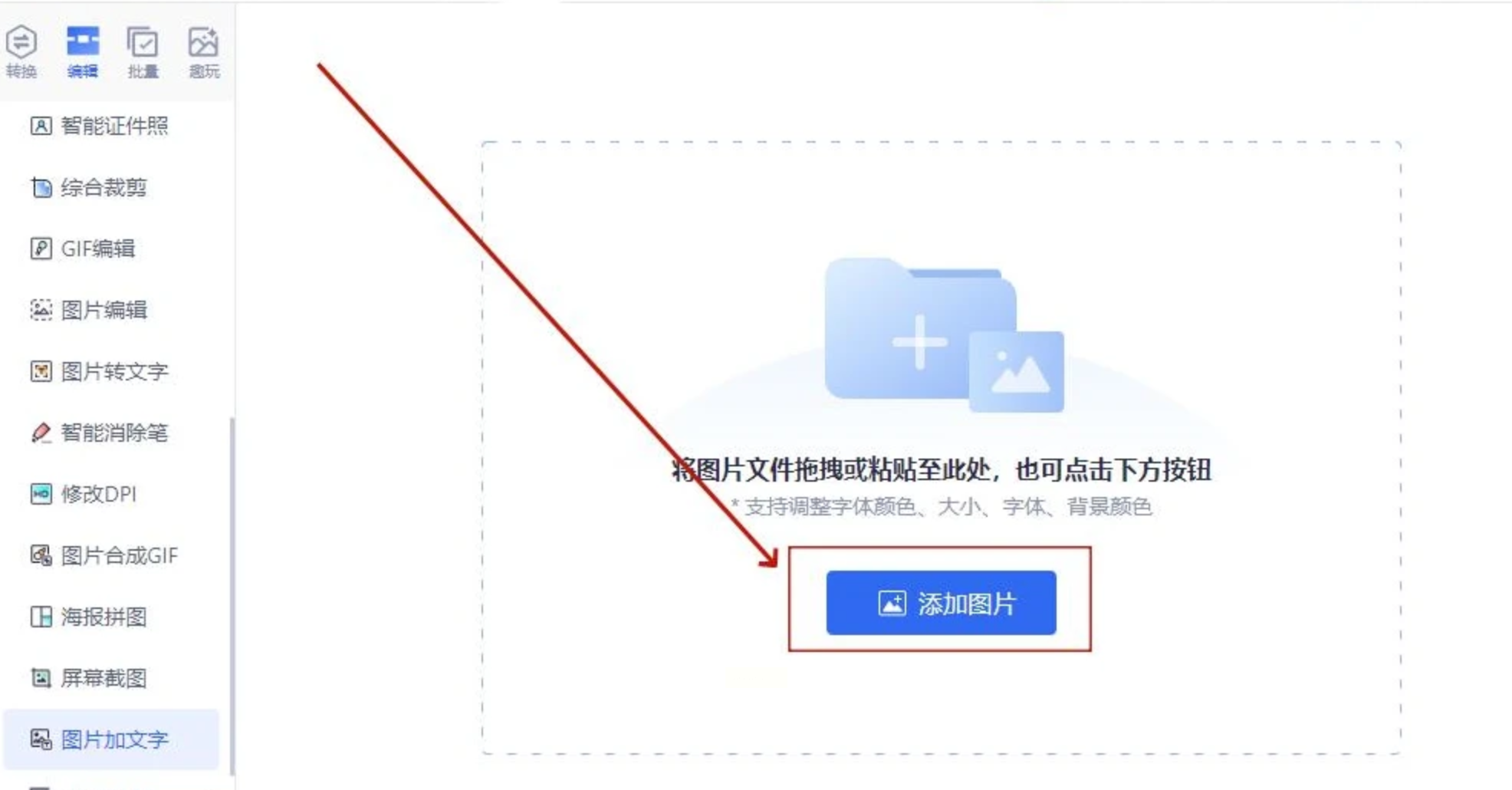1512x790 pixels.
Task: Open the 批量 batch tab icon
Action: click(143, 42)
